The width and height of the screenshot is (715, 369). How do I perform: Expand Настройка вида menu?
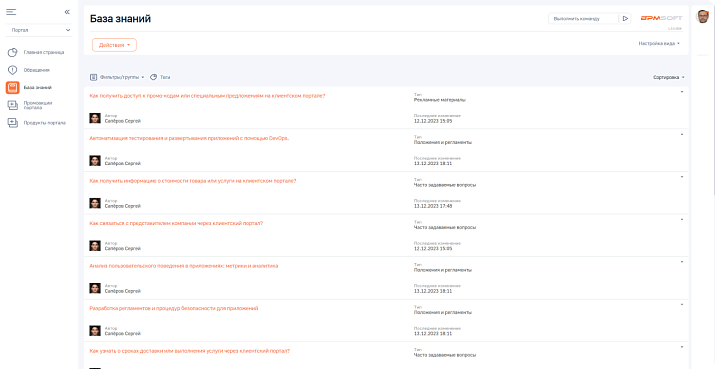coord(659,44)
